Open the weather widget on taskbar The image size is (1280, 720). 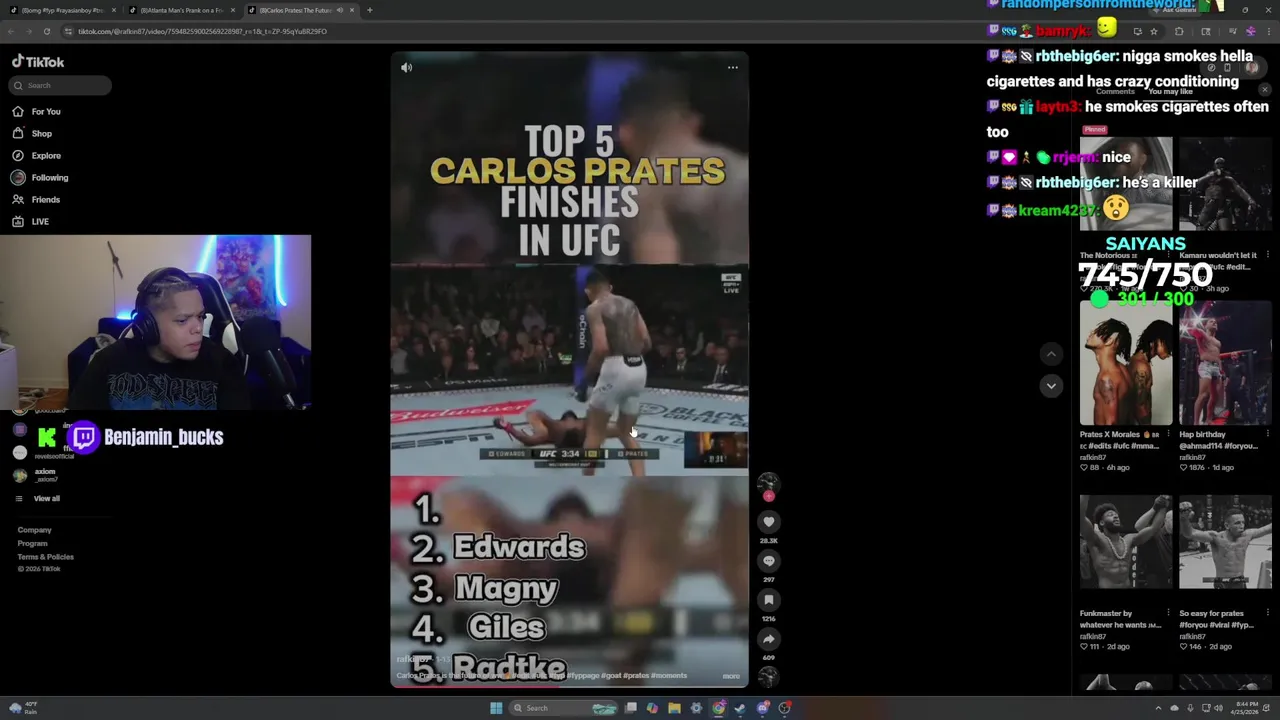click(x=24, y=707)
